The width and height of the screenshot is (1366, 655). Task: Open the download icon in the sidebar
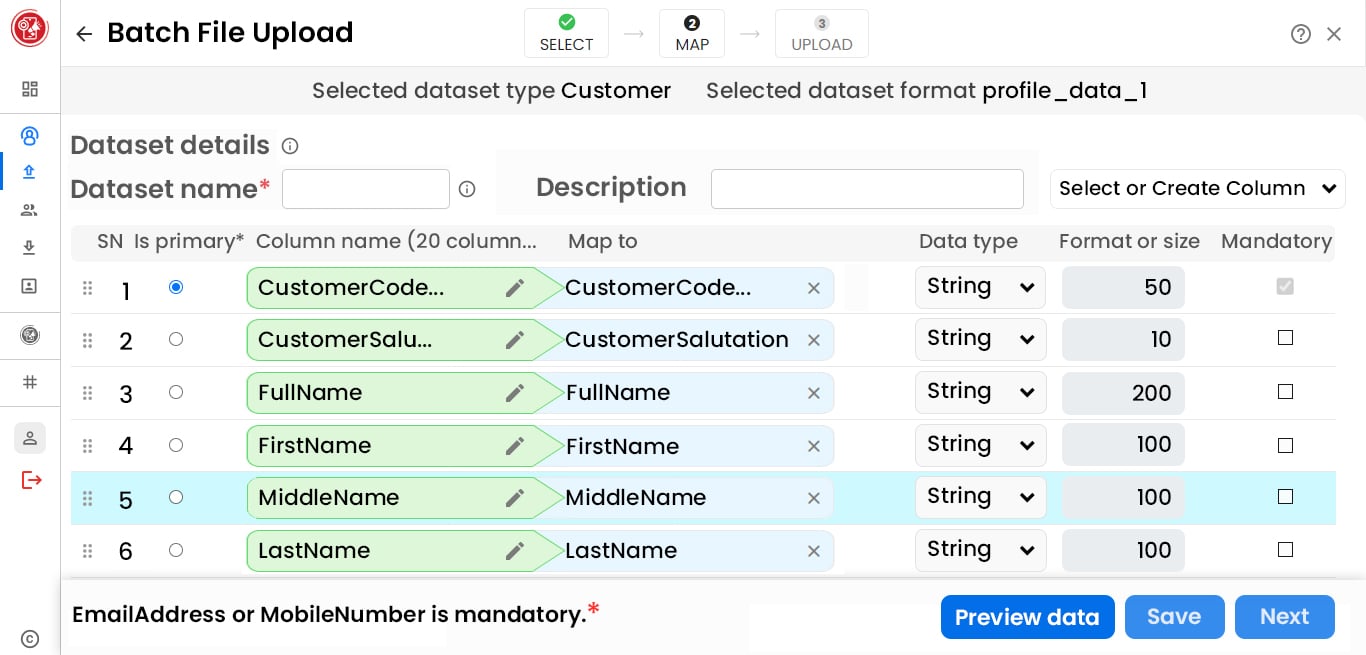click(x=29, y=248)
